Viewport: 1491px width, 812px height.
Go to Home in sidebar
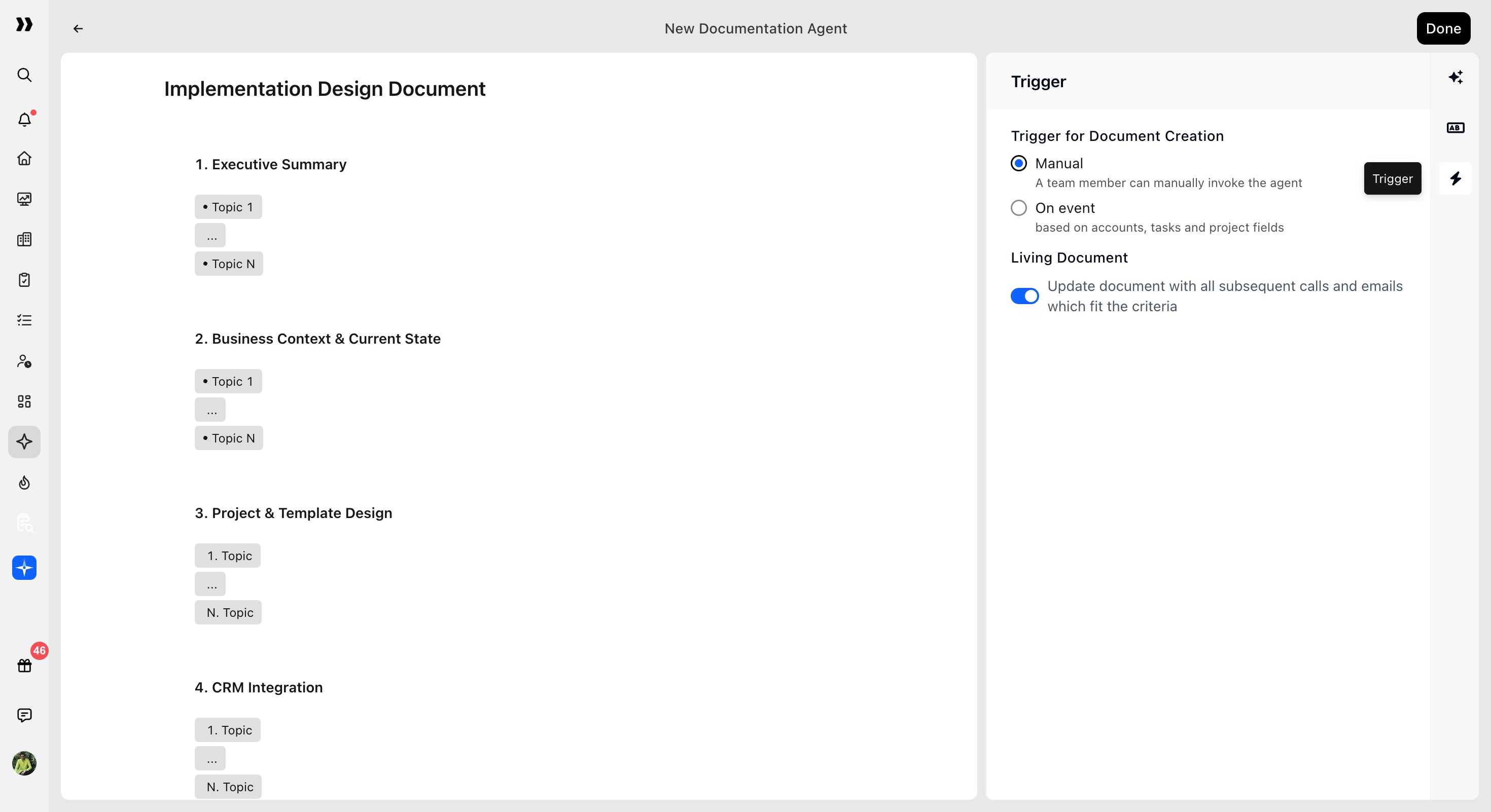(24, 158)
